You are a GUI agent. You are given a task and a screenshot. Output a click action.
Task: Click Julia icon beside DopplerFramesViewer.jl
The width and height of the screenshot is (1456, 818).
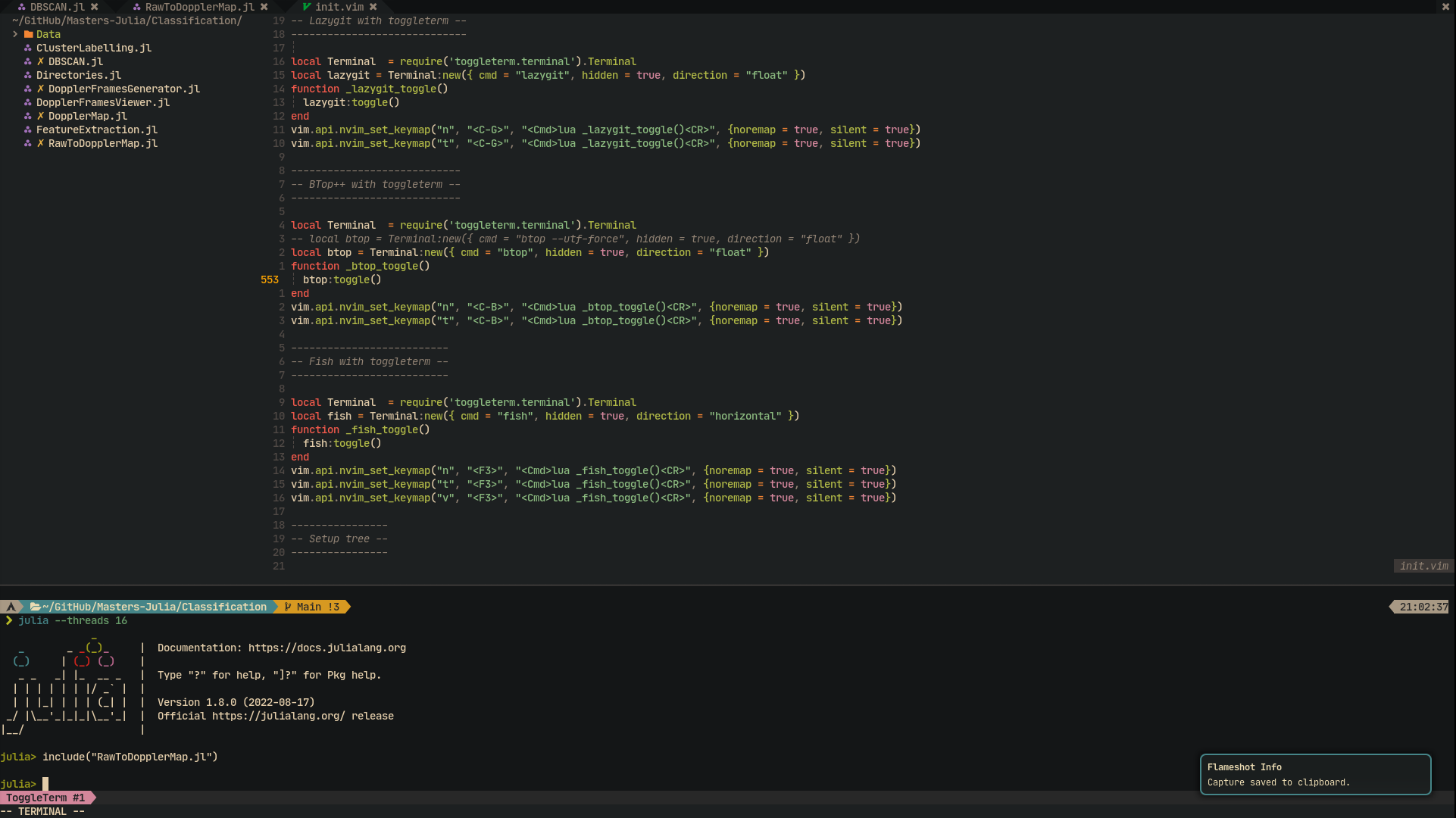28,102
